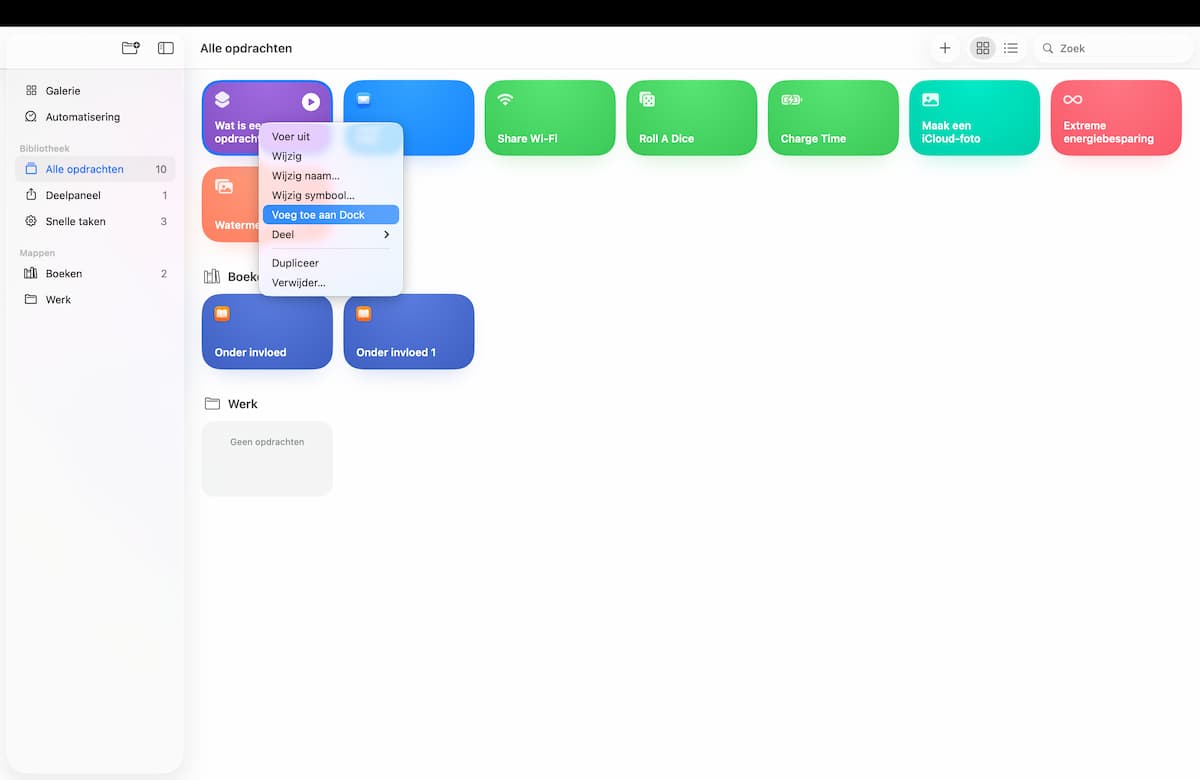Open the Roll A Dice shortcut tile

coord(692,118)
